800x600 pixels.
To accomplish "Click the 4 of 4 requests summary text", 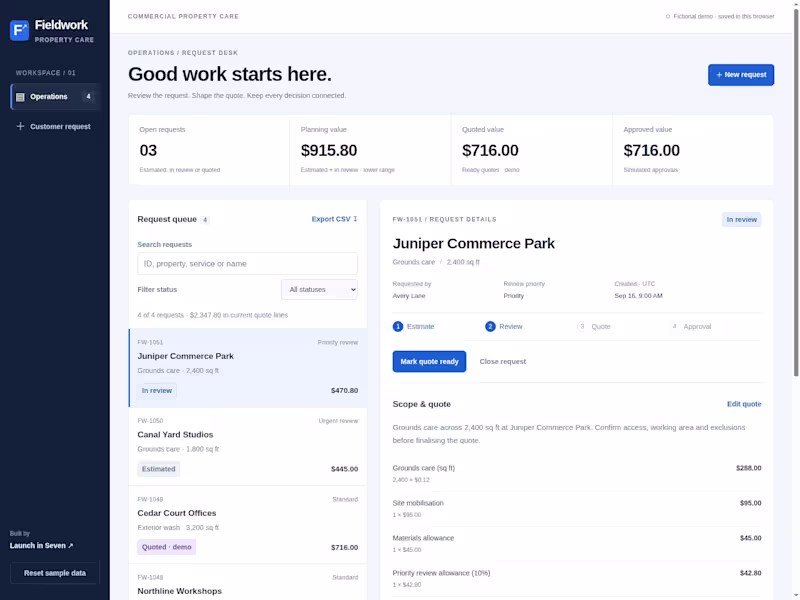I will 212,315.
